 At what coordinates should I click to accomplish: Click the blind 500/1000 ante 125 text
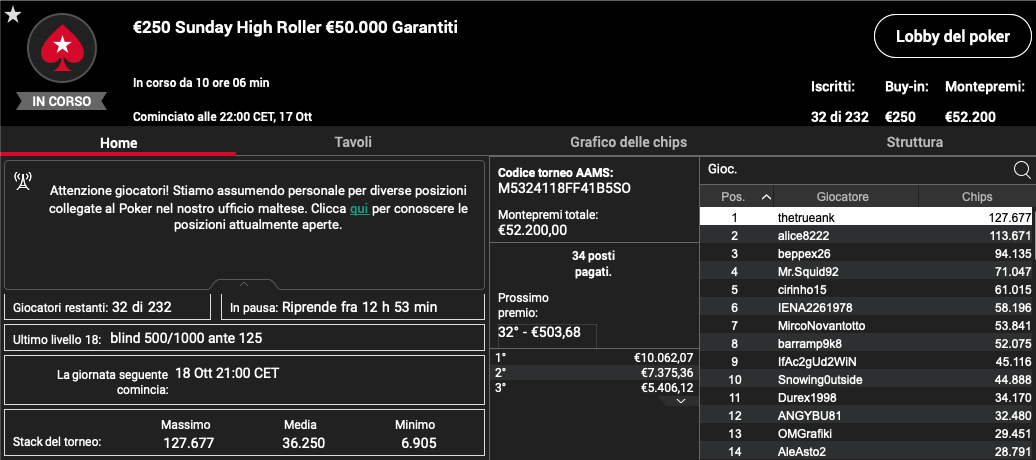(x=186, y=338)
